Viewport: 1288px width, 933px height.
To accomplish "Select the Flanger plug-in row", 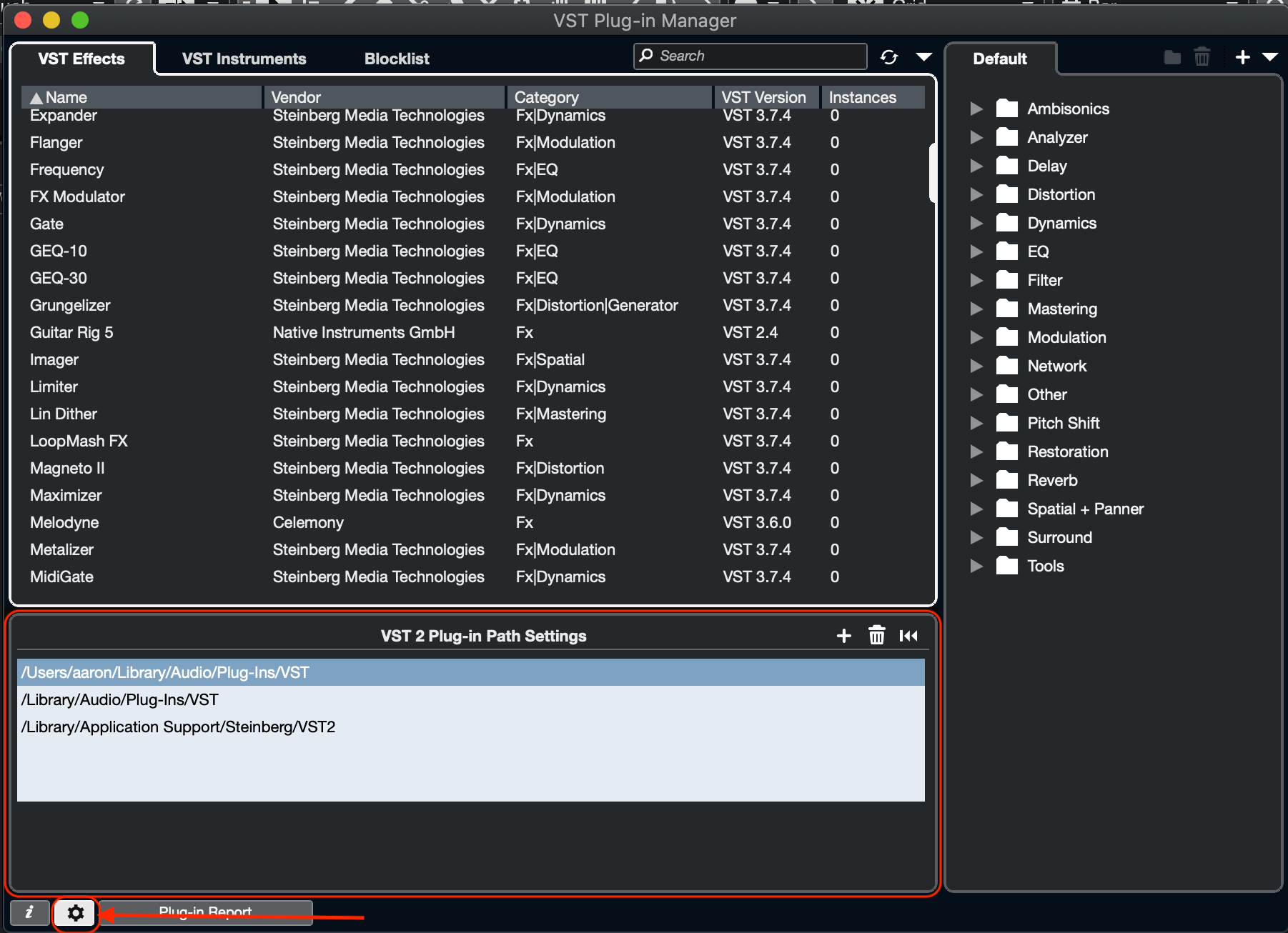I will click(x=473, y=142).
